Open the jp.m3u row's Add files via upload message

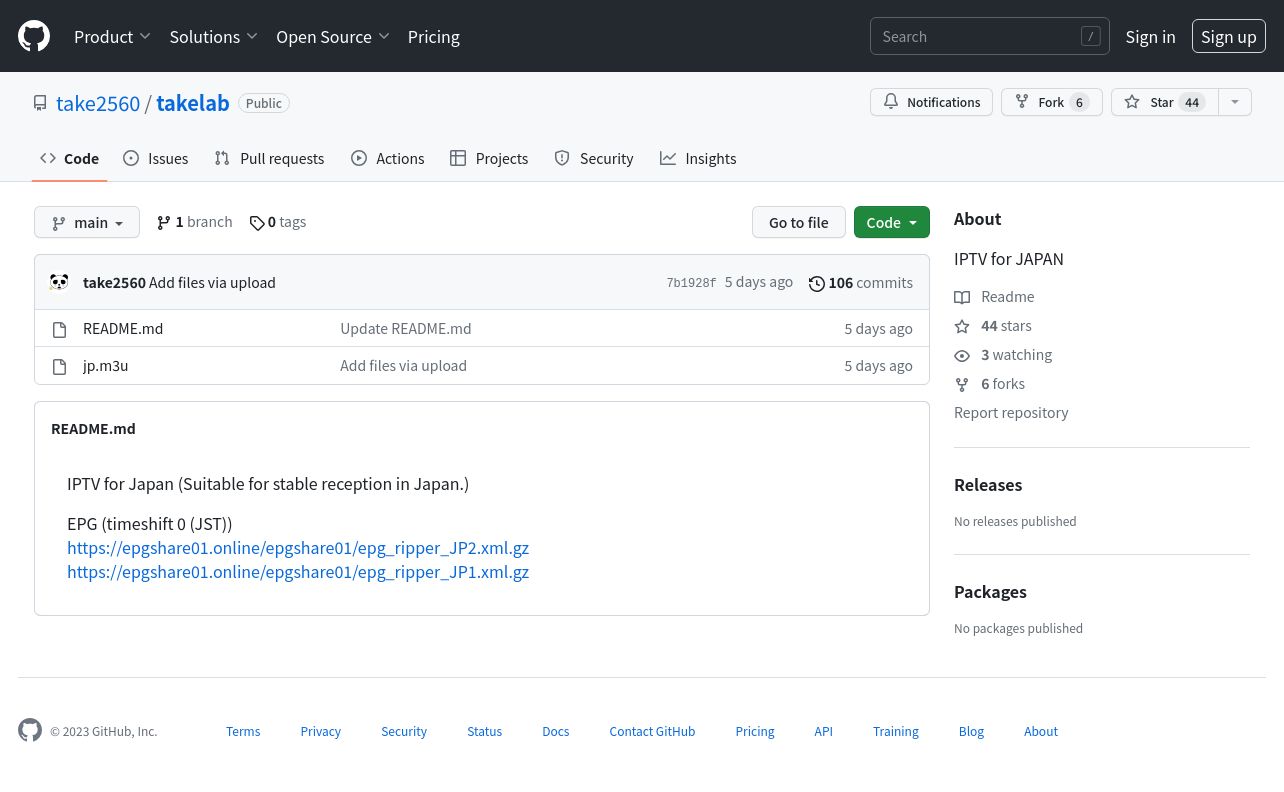coord(404,366)
